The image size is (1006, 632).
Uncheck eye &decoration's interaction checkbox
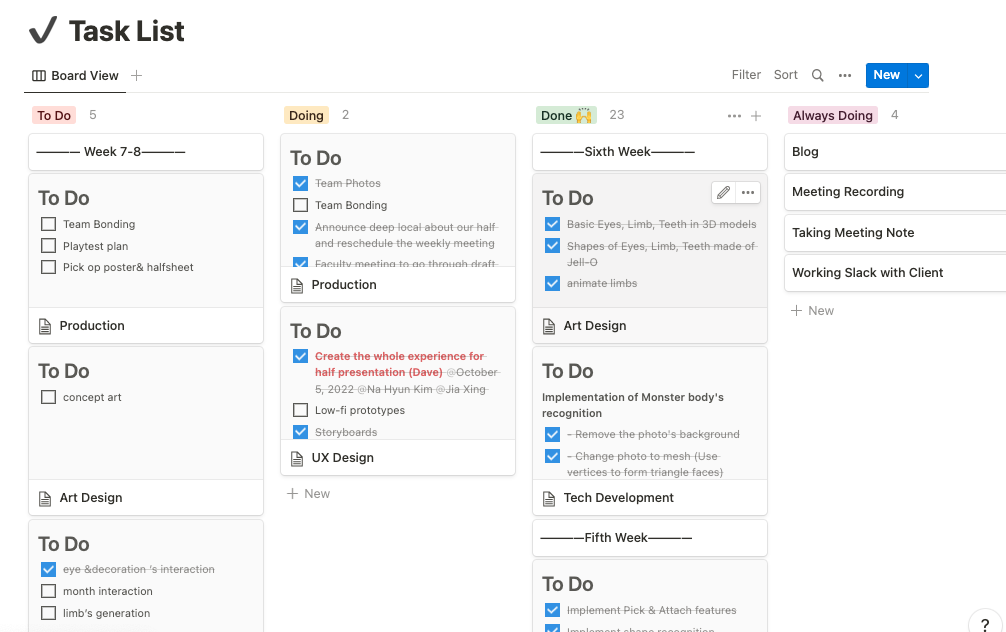point(48,569)
